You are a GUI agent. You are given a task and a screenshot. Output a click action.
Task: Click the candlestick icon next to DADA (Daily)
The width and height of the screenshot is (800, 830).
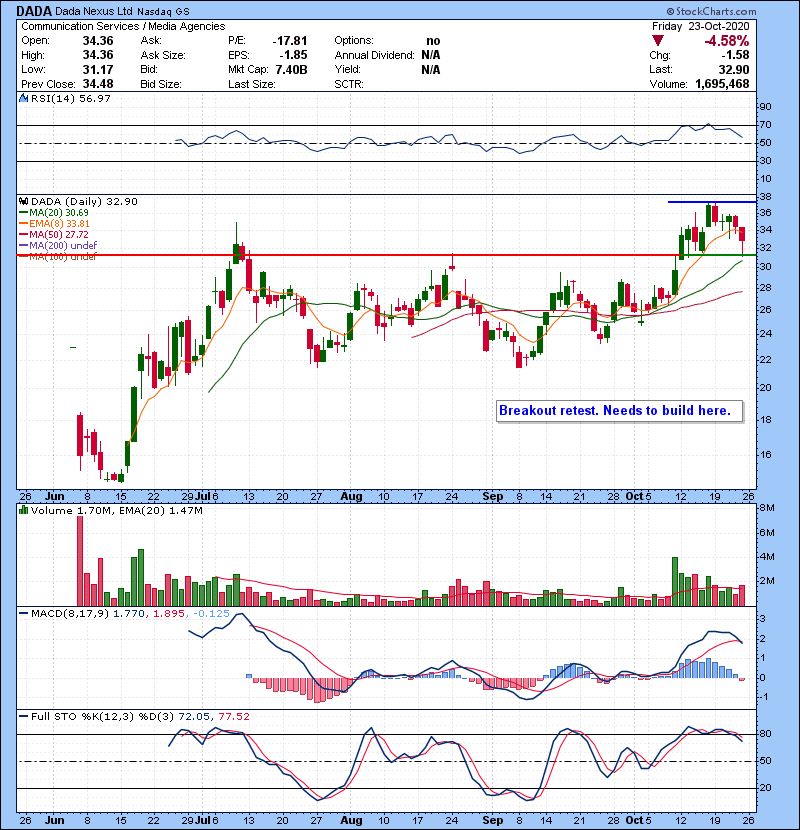tap(23, 201)
